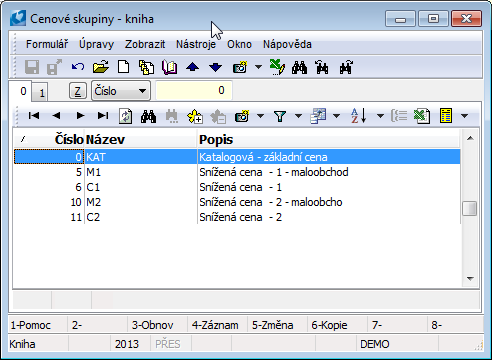492x360 pixels.
Task: Expand dropdown arrow next to filter funnel
Action: point(298,116)
